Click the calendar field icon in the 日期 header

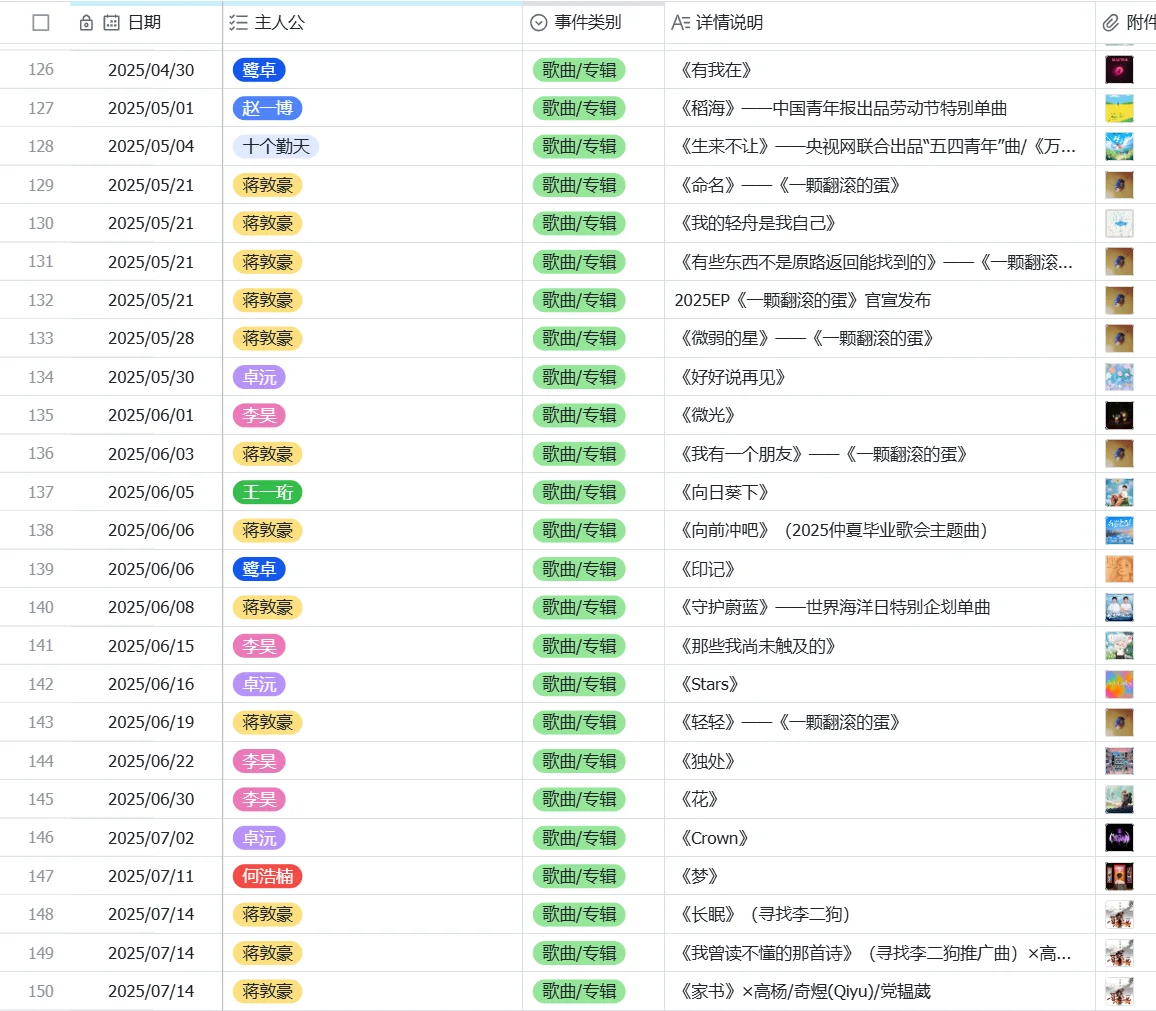[x=112, y=22]
